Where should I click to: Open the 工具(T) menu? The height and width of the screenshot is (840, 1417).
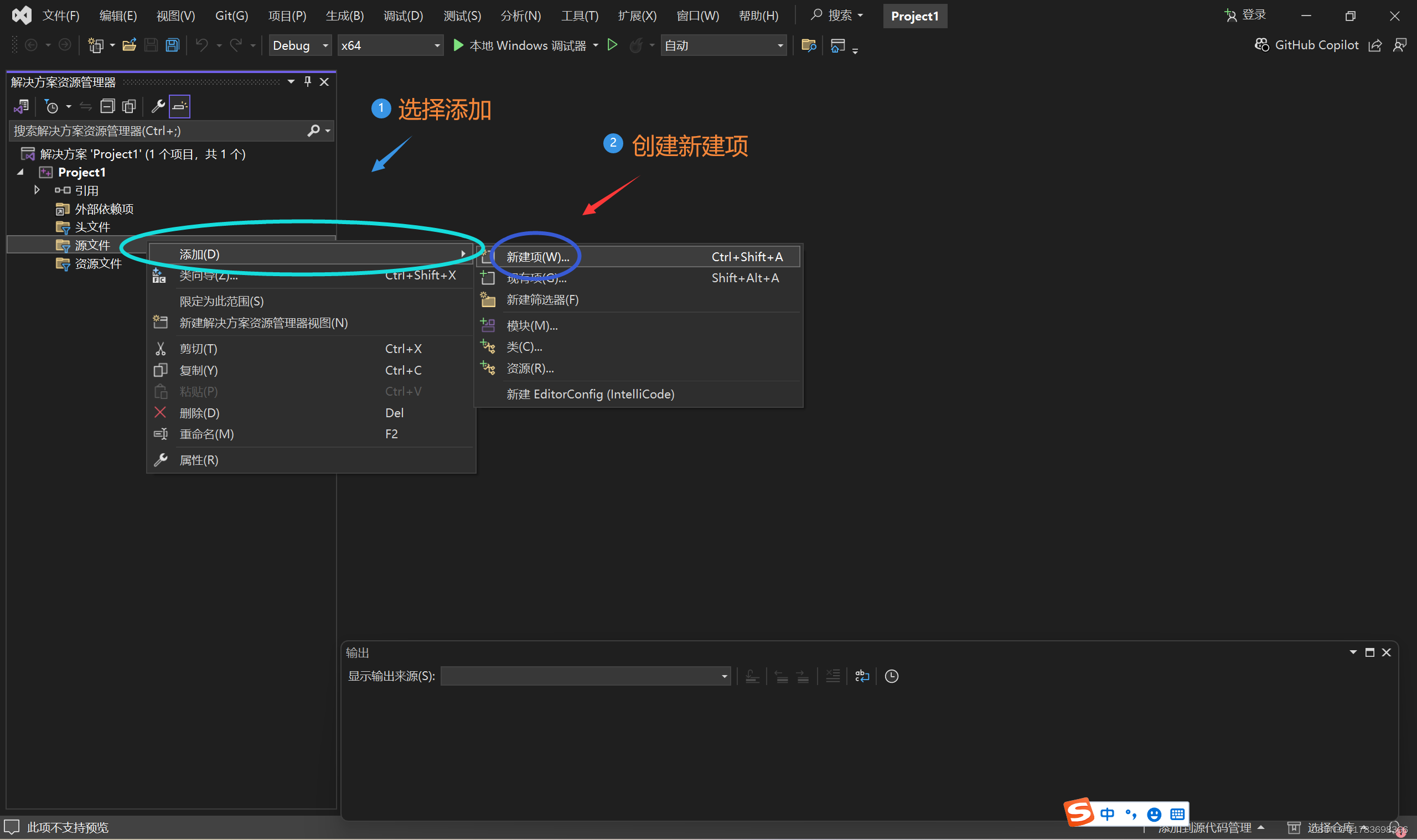580,16
